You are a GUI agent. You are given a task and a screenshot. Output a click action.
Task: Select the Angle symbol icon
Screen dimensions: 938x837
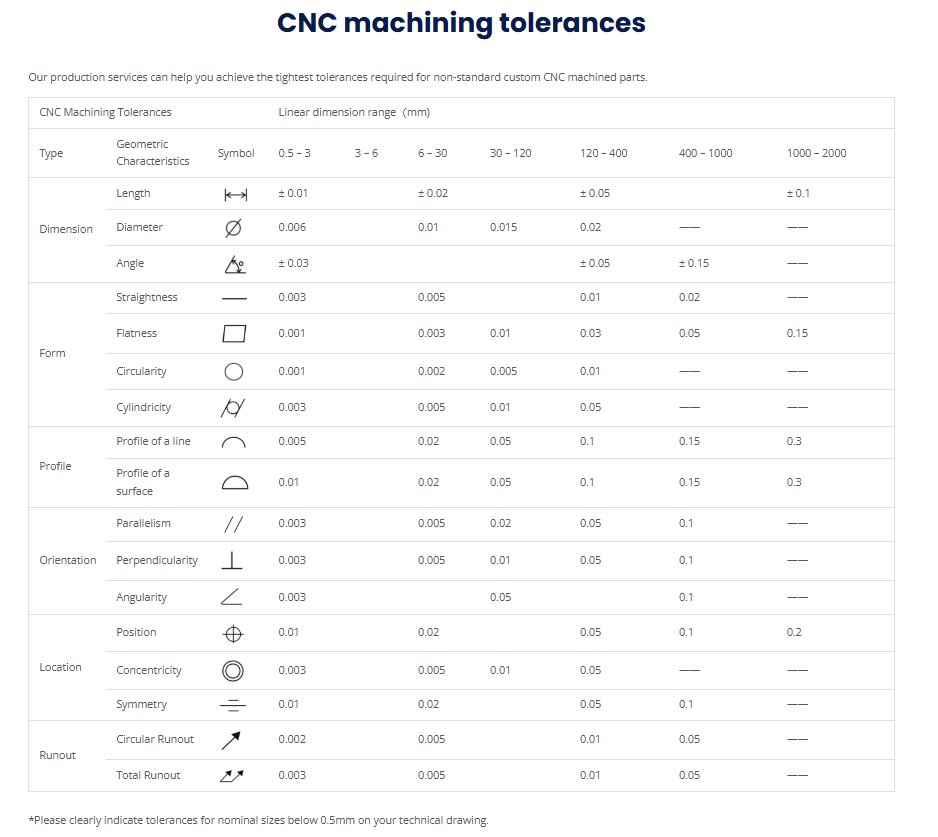point(233,264)
